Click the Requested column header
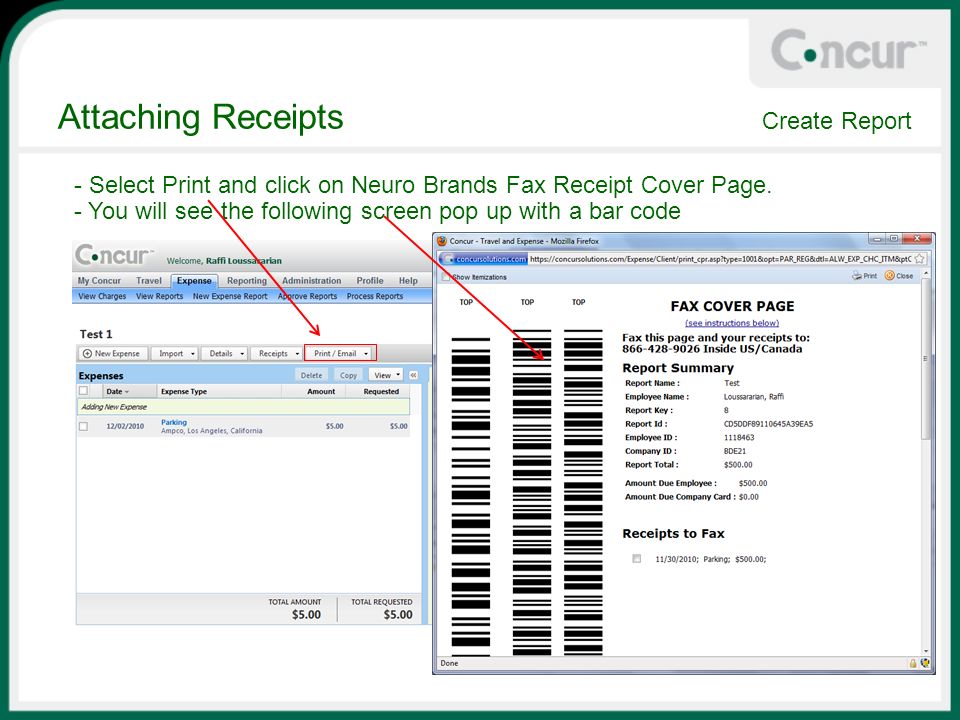This screenshot has width=960, height=720. click(x=381, y=391)
